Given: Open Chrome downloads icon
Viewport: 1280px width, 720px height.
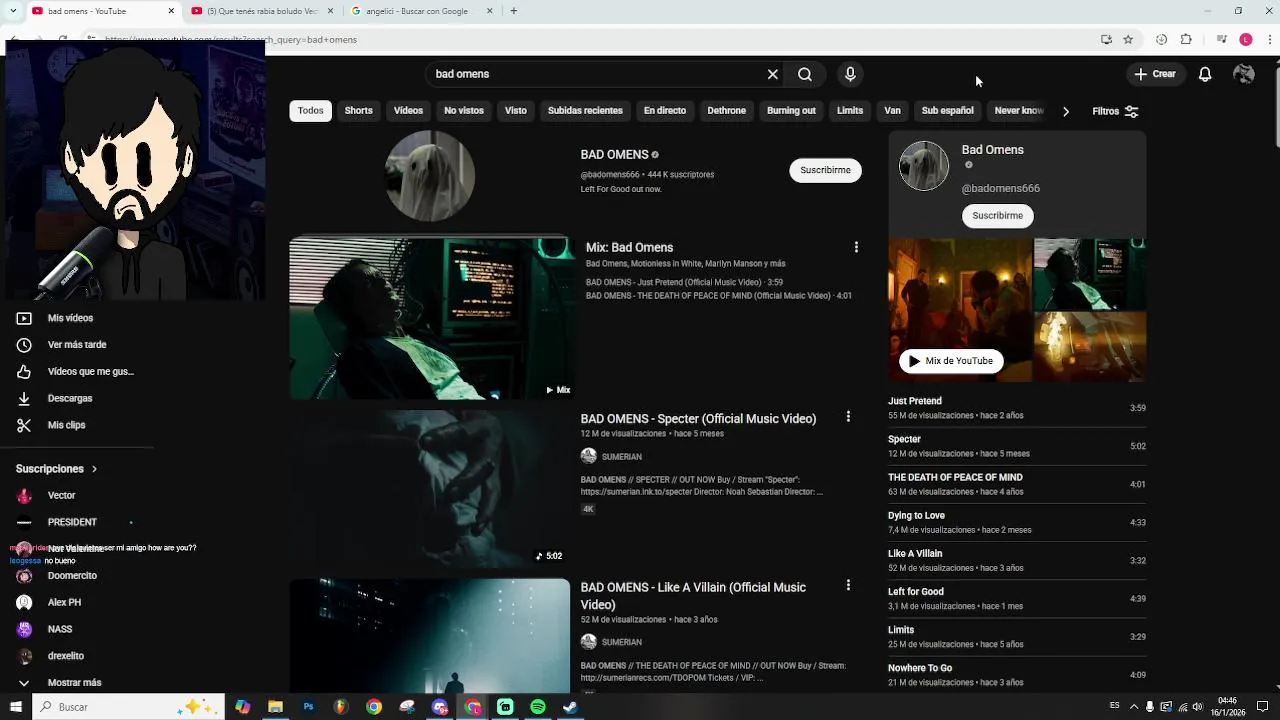Looking at the screenshot, I should (x=1161, y=40).
